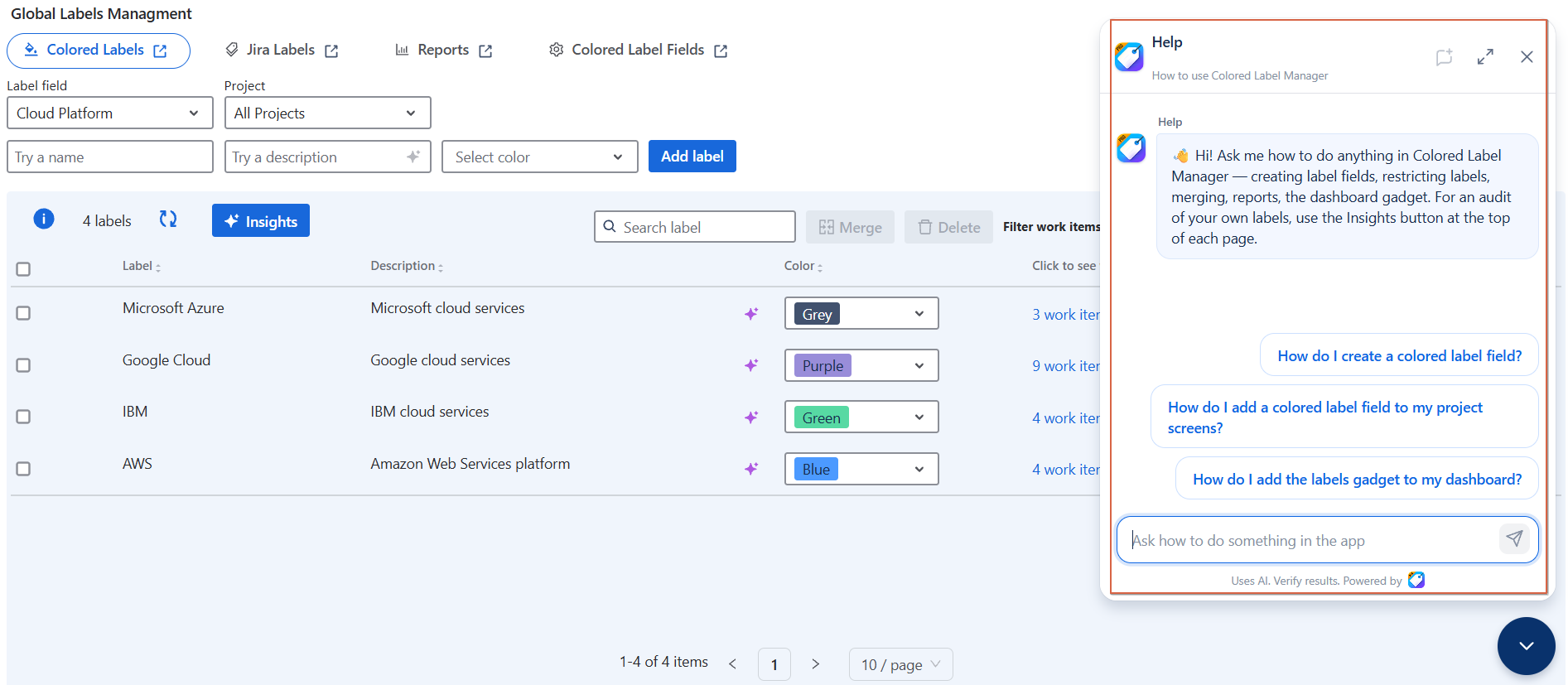Check the IBM row checkbox
1568x685 pixels.
click(x=23, y=417)
